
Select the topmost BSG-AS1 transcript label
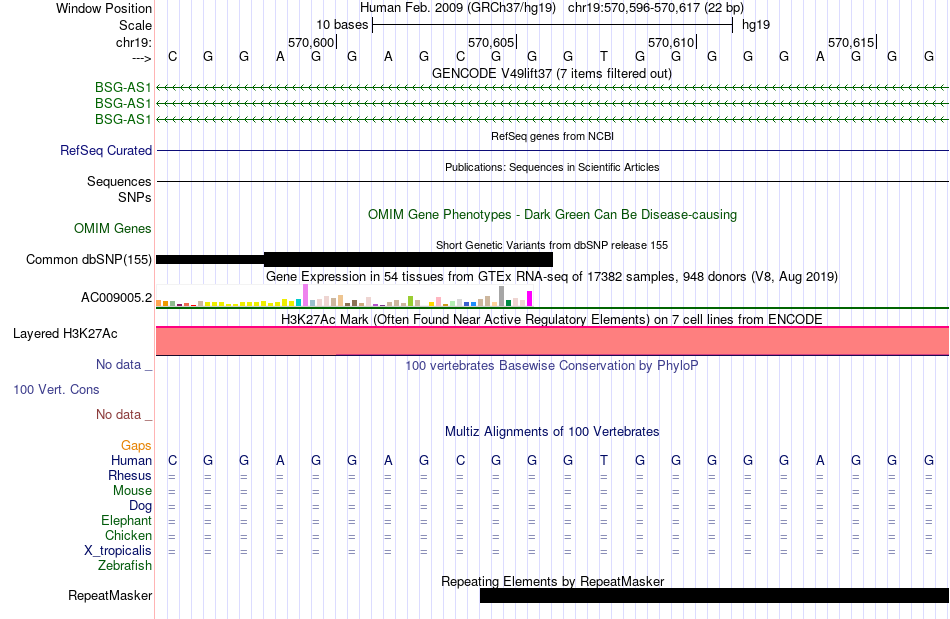[122, 88]
